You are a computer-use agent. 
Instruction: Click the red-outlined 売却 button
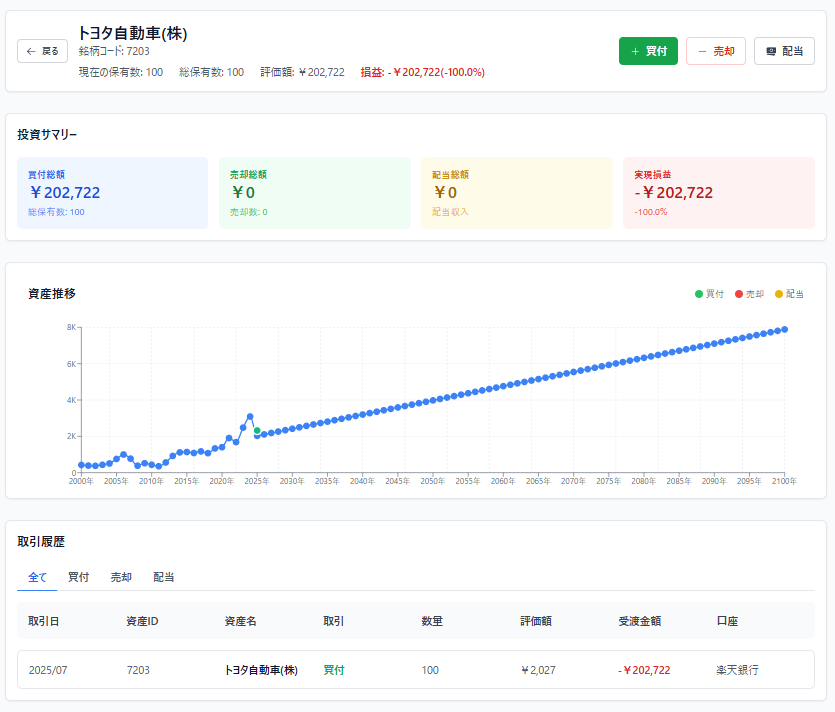pyautogui.click(x=716, y=51)
